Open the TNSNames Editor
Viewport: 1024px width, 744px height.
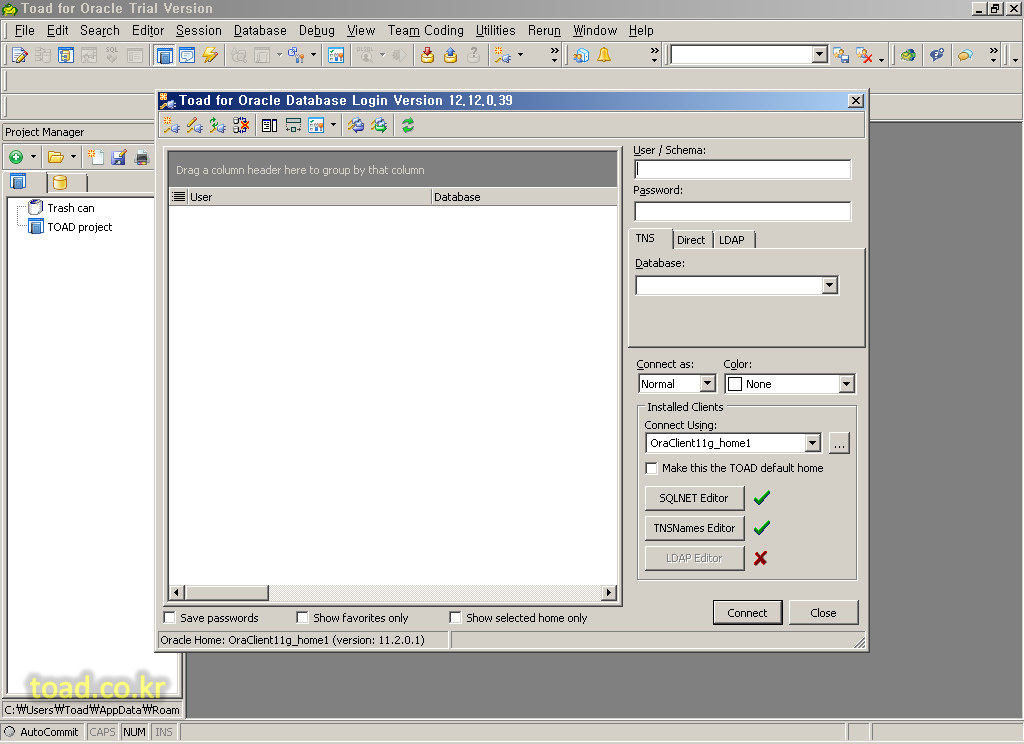coord(694,528)
